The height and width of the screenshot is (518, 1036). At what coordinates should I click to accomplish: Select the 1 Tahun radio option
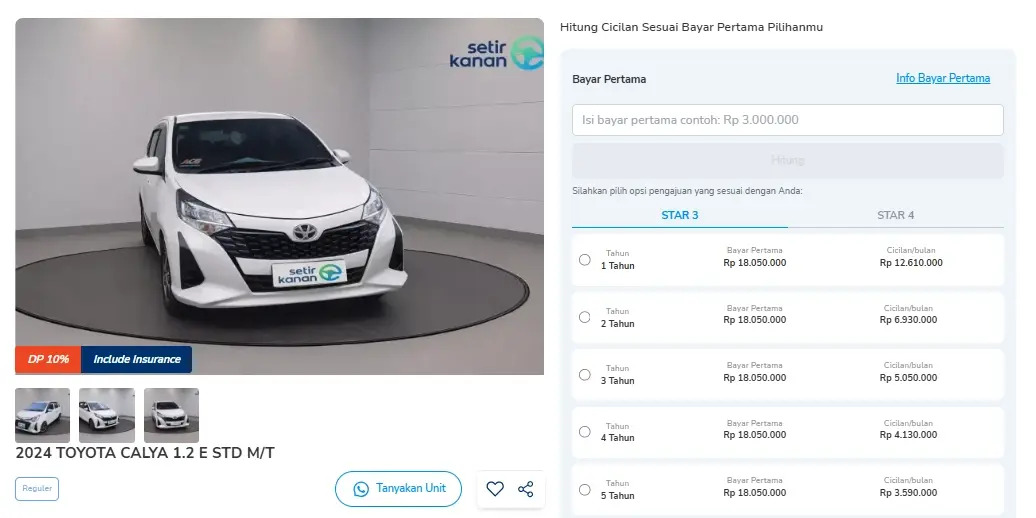click(585, 260)
